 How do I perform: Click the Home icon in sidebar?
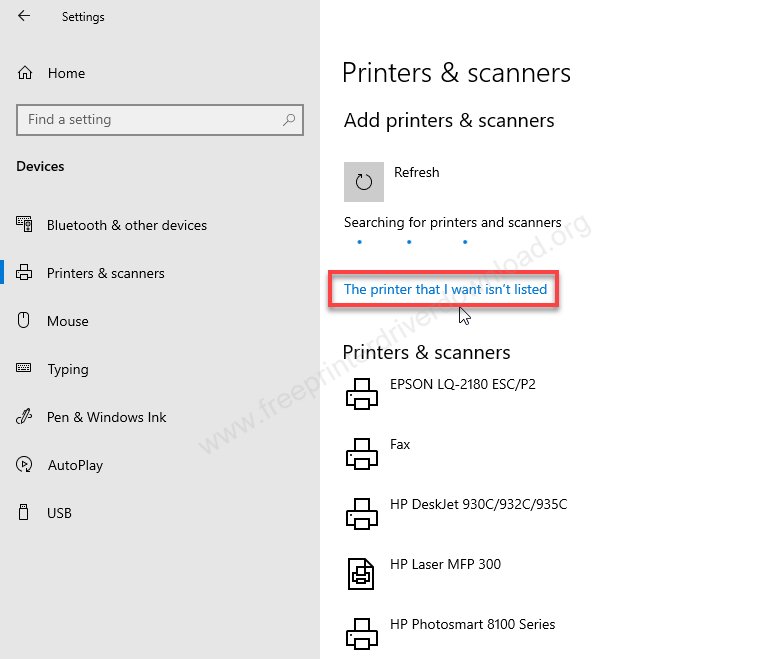click(25, 73)
